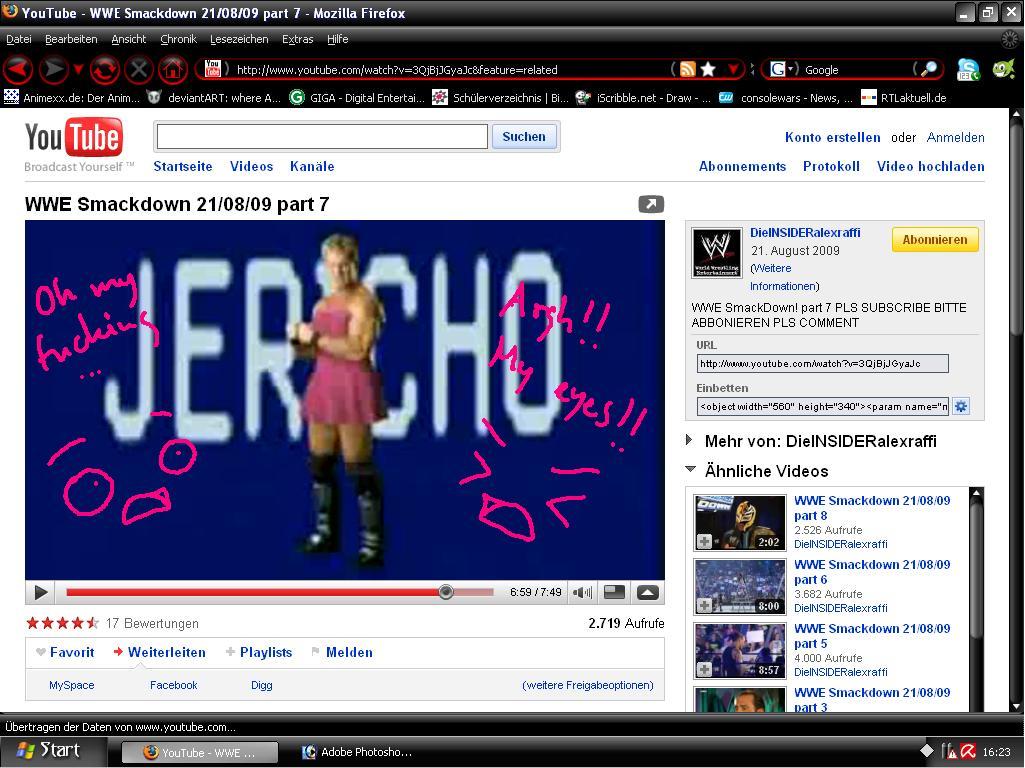This screenshot has width=1025, height=768.
Task: Click the video progress slider knob
Action: (x=446, y=592)
